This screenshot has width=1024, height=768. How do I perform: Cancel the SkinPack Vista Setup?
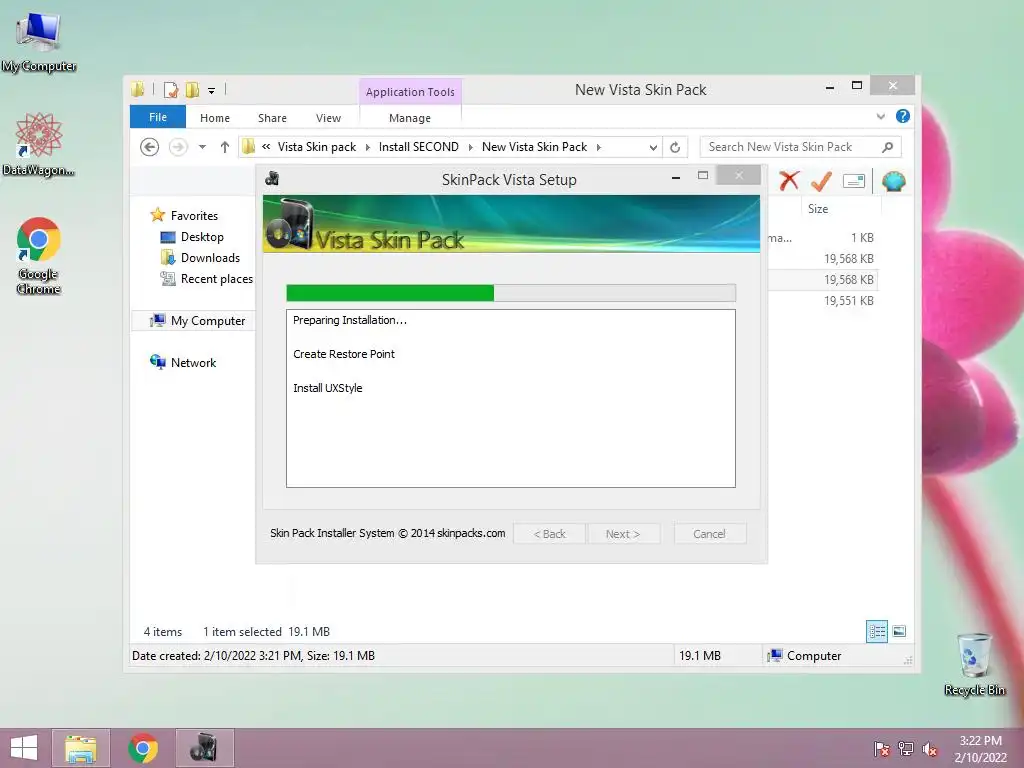coord(709,534)
